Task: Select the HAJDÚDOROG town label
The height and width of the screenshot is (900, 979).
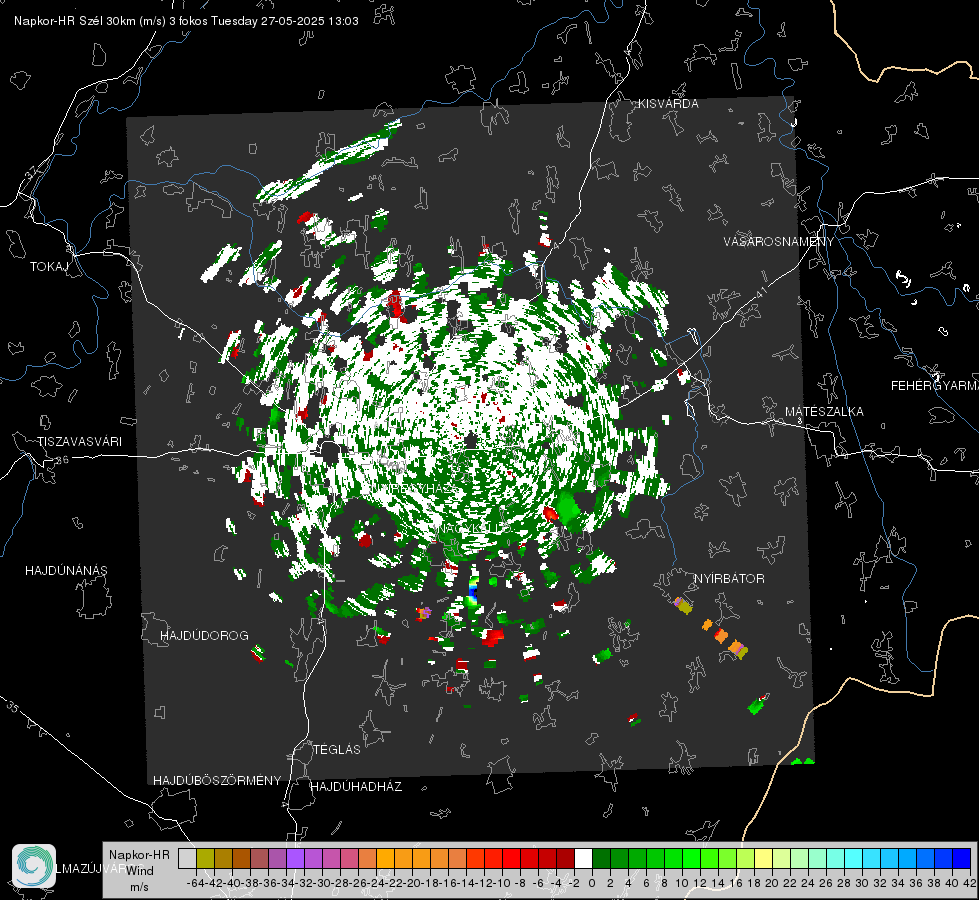Action: coord(204,635)
